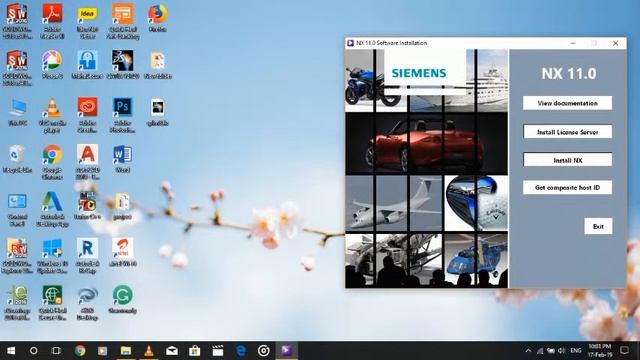This screenshot has height=360, width=640.
Task: Open Microsoft Edge from the taskbar
Action: pyautogui.click(x=241, y=351)
